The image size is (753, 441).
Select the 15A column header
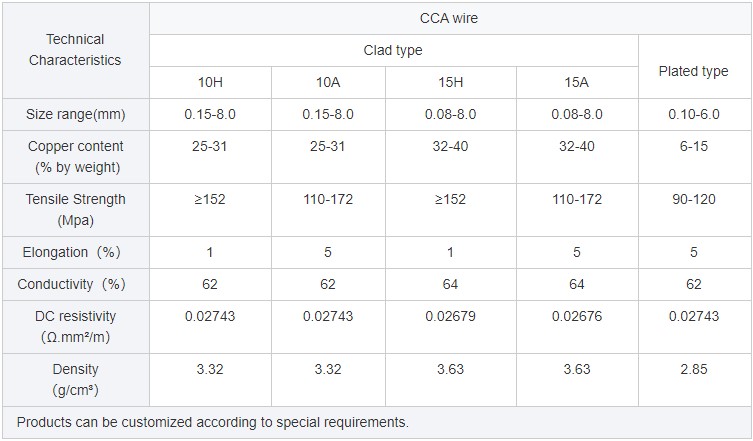576,83
